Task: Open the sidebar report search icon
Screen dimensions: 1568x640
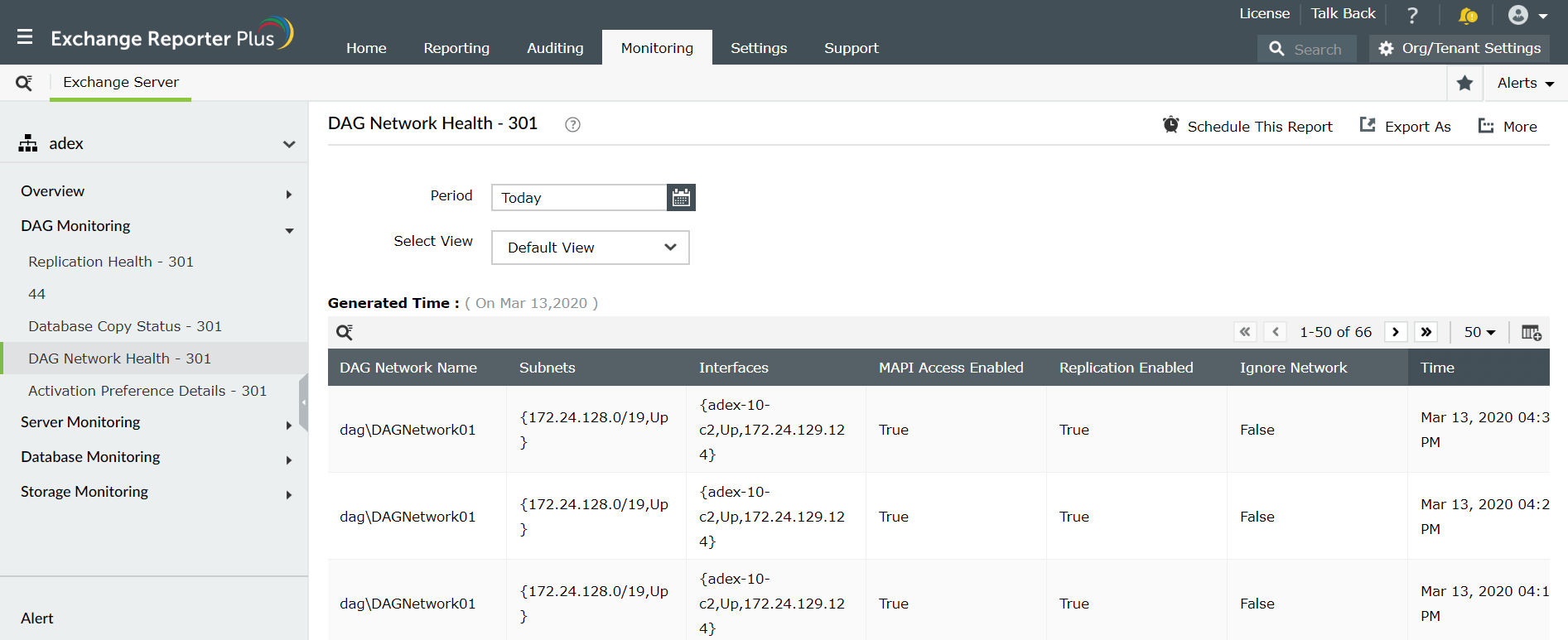Action: click(x=24, y=83)
